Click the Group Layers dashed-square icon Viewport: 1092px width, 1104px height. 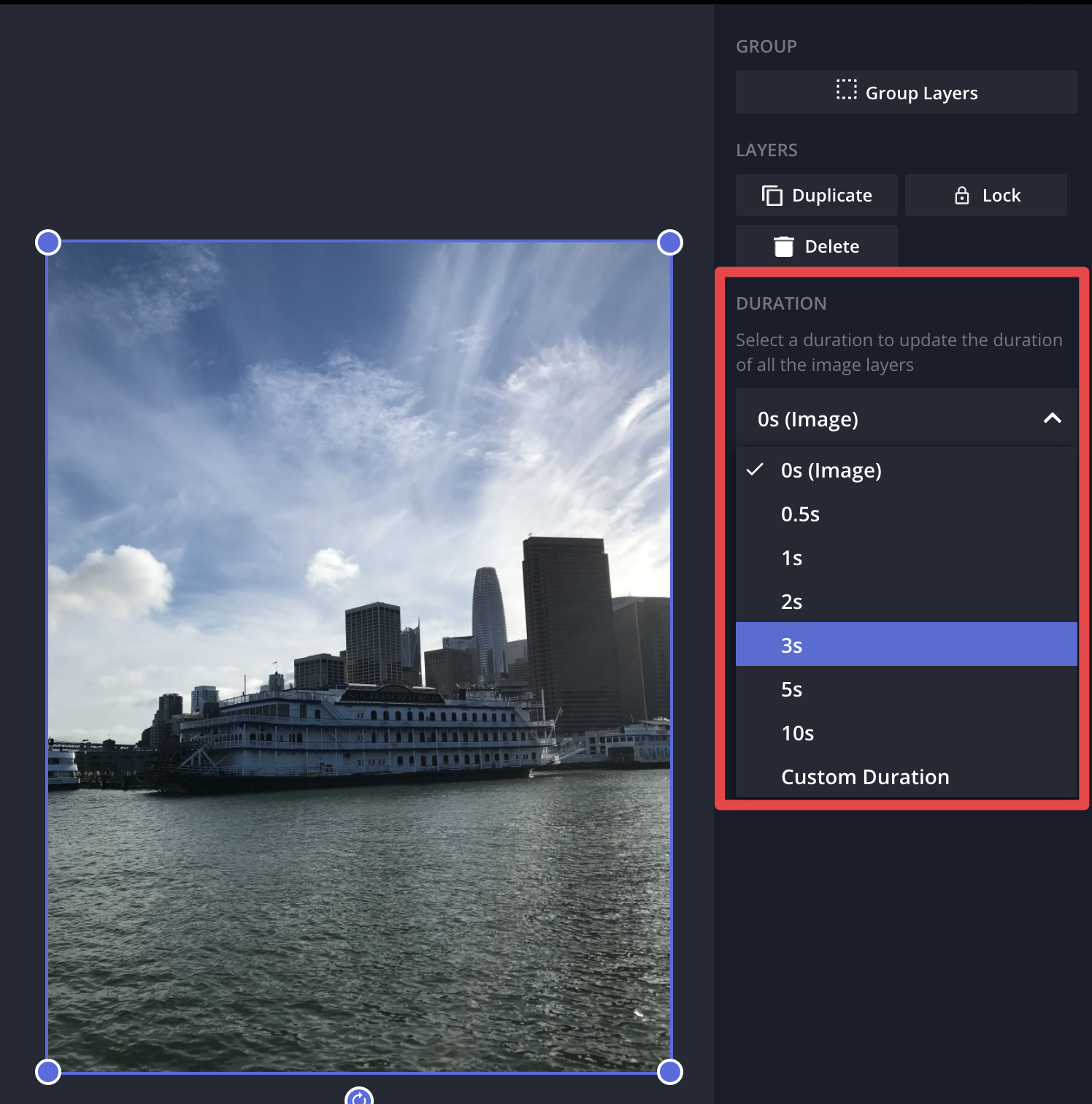[846, 91]
